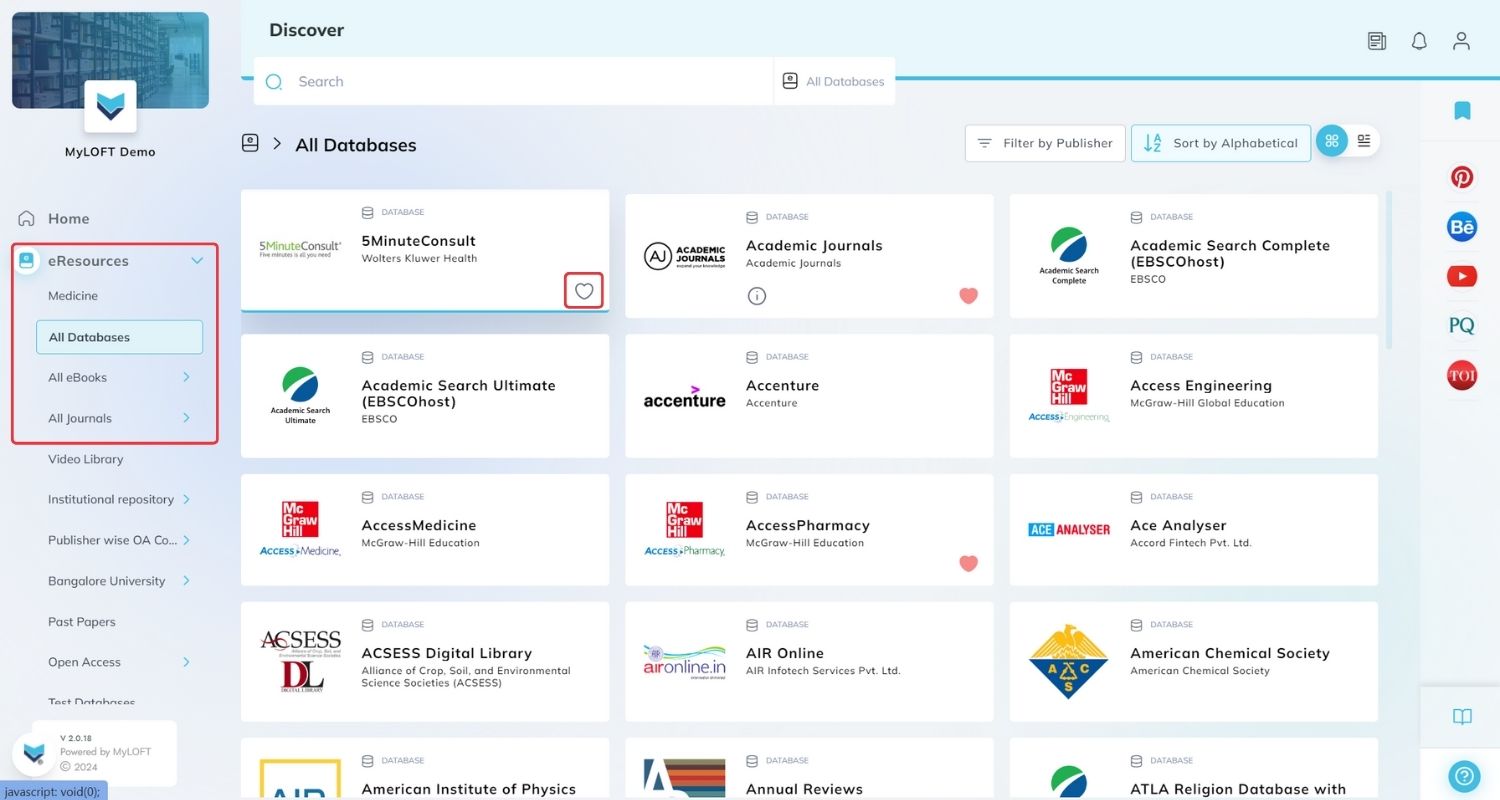This screenshot has width=1500, height=800.
Task: Open AccessMedicine database
Action: pyautogui.click(x=425, y=530)
